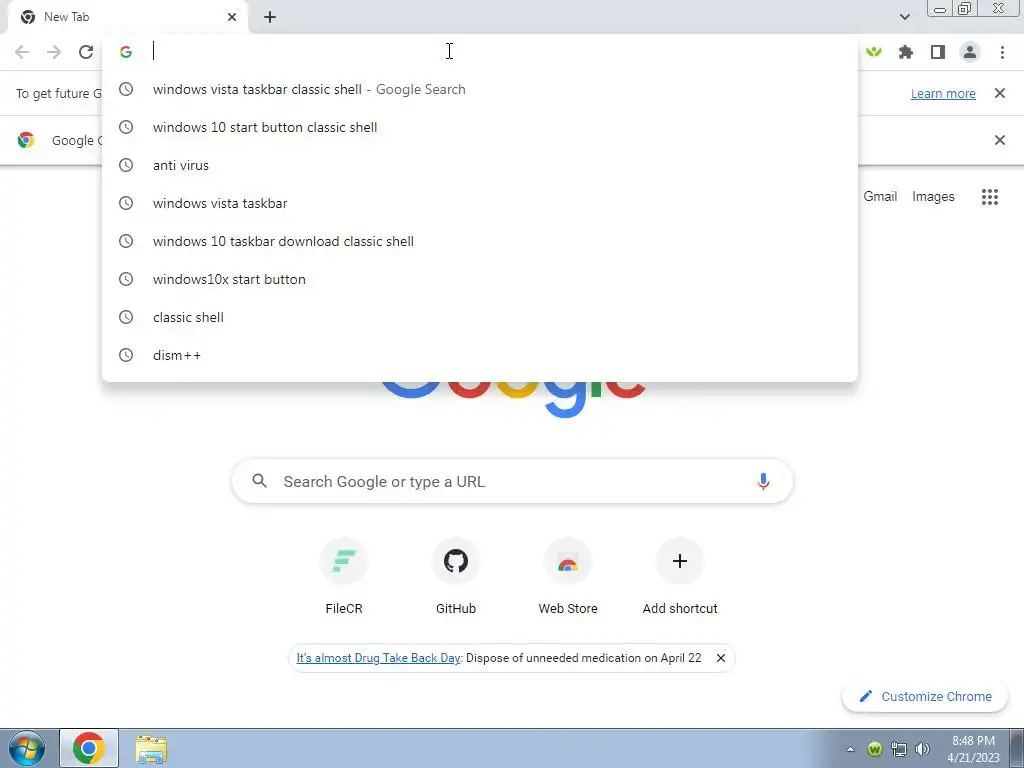The height and width of the screenshot is (768, 1024).
Task: Click the magnifier icon in search box
Action: (259, 481)
